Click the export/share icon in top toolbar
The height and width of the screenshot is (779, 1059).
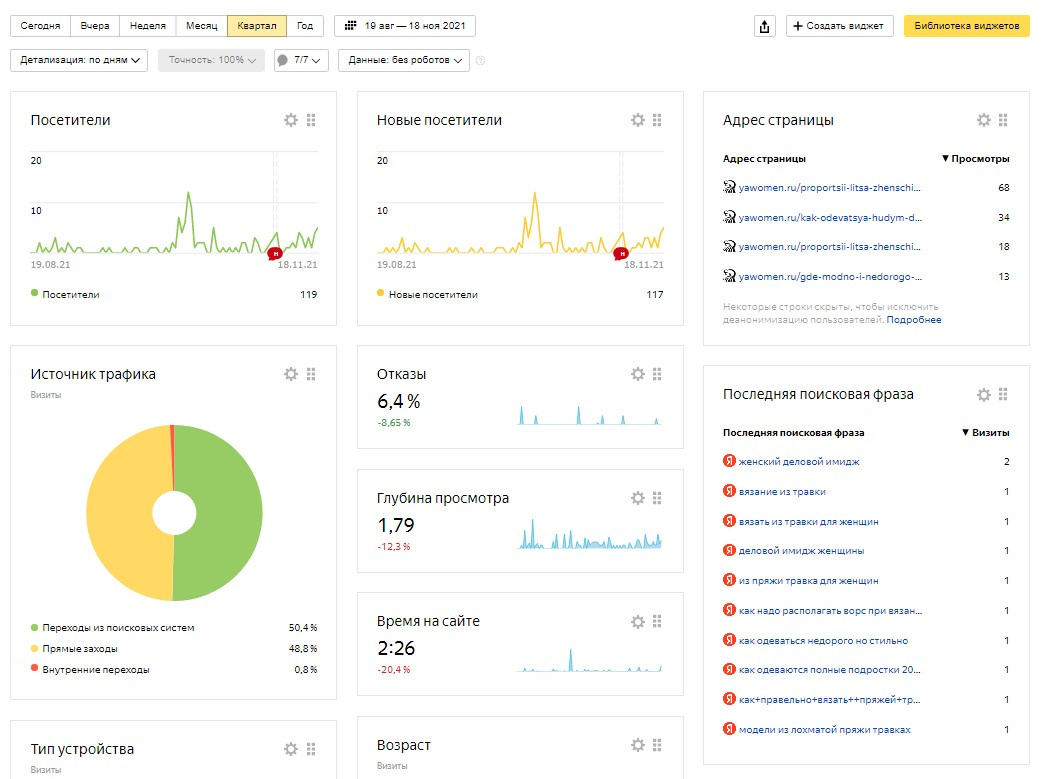click(765, 27)
